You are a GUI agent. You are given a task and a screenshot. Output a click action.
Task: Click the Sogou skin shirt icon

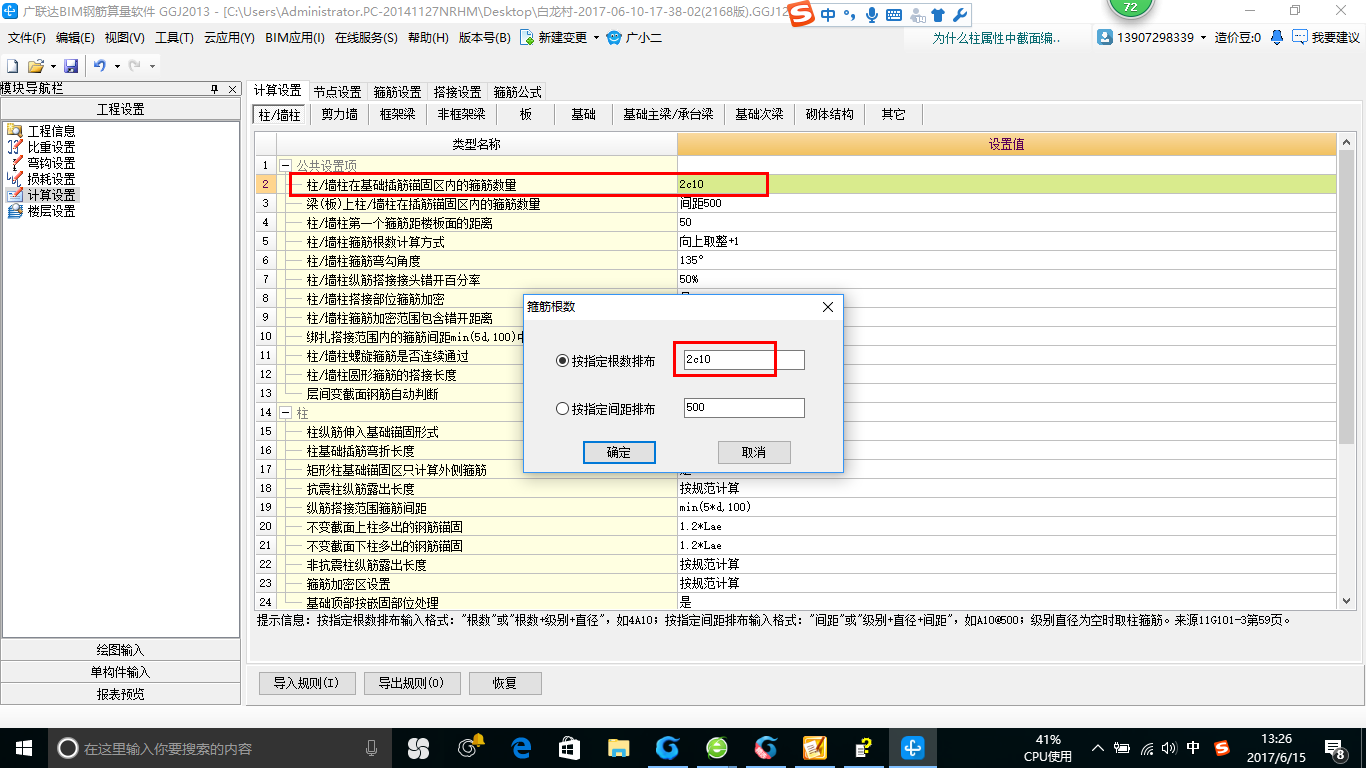(x=937, y=15)
